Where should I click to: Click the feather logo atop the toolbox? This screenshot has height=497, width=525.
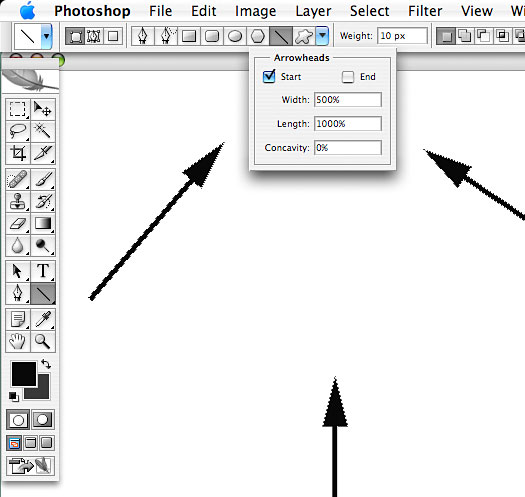pos(30,81)
